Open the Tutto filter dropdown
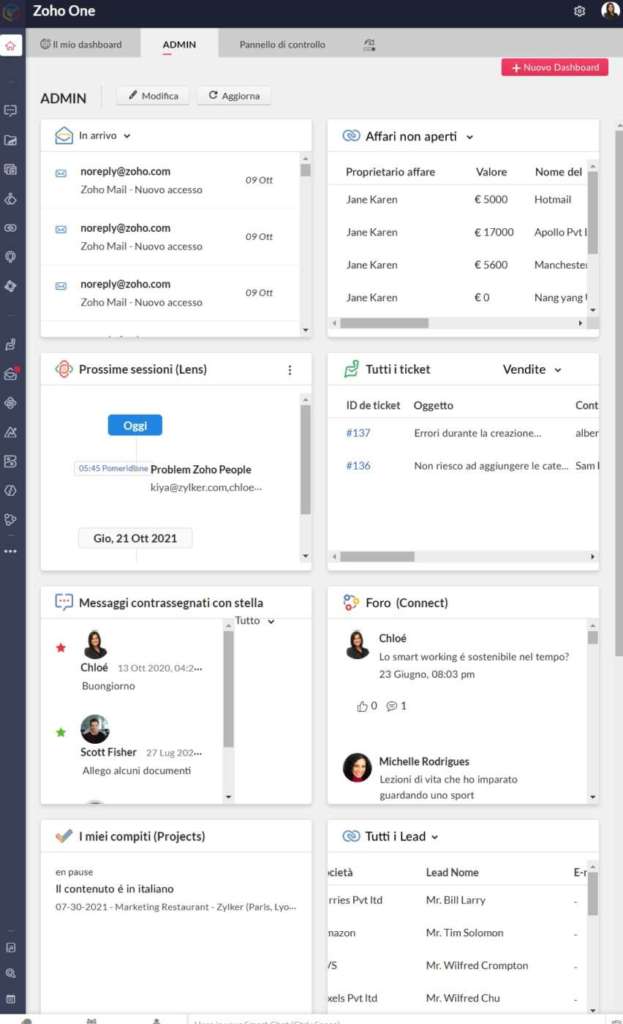This screenshot has height=1024, width=623. coord(255,621)
